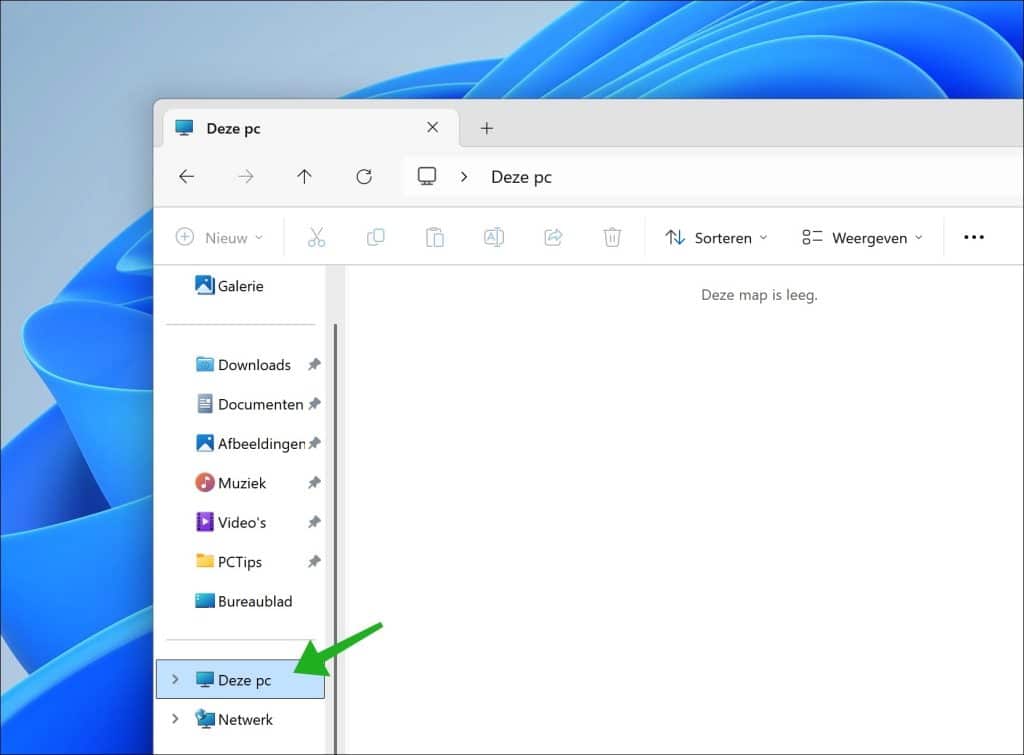Go up one folder level
1024x755 pixels.
coord(304,177)
